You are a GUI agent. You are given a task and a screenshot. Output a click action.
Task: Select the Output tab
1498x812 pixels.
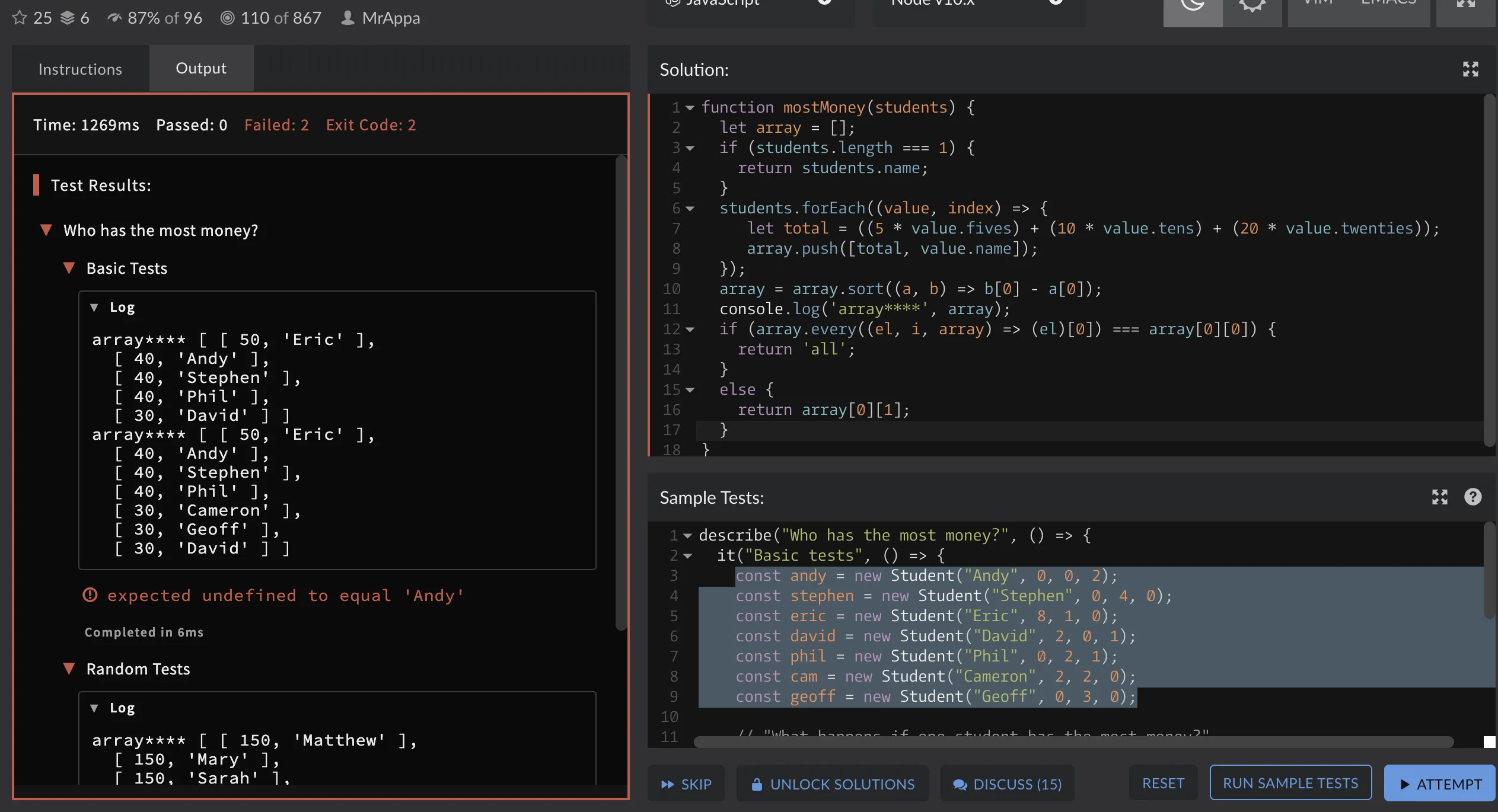click(201, 68)
